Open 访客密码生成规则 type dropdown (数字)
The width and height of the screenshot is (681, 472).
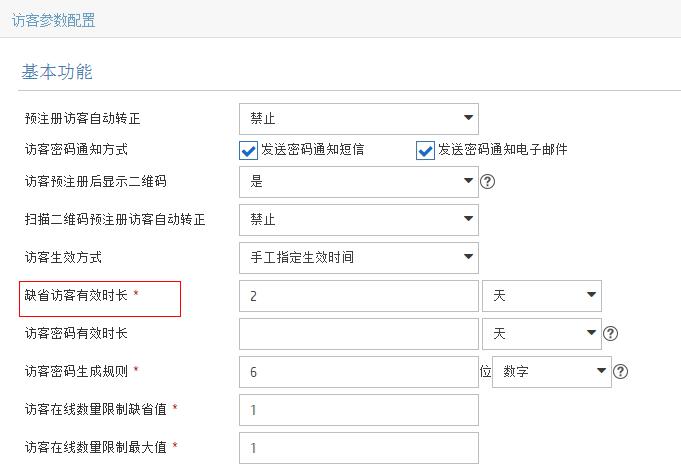[554, 372]
